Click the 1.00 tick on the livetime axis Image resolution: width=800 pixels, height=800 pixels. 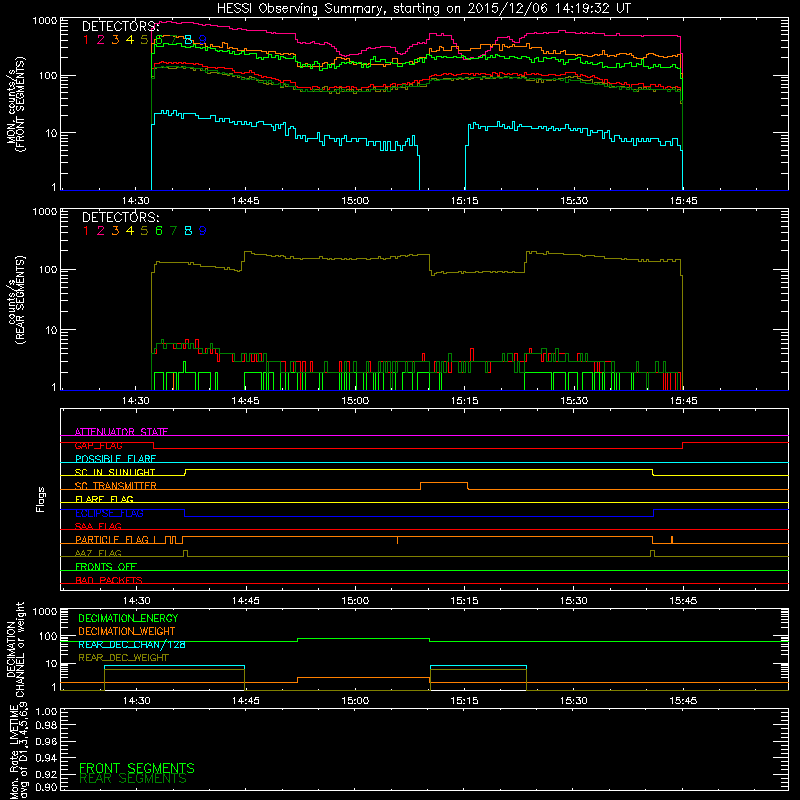click(x=45, y=712)
